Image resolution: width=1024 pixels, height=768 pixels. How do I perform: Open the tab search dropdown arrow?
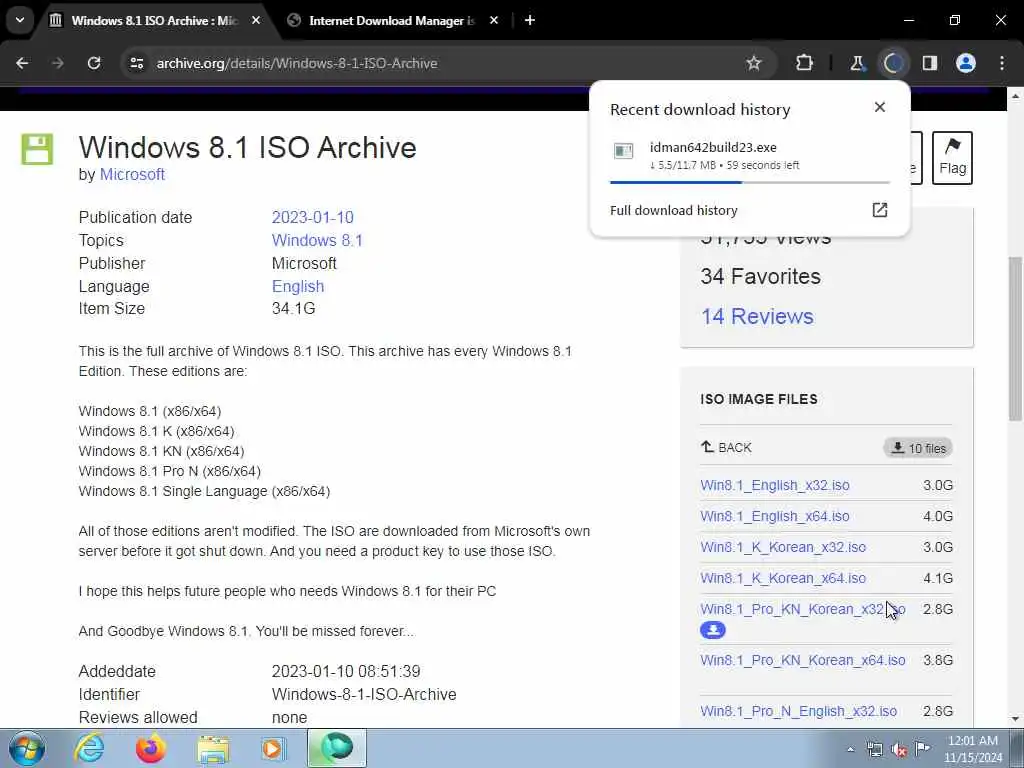[20, 20]
